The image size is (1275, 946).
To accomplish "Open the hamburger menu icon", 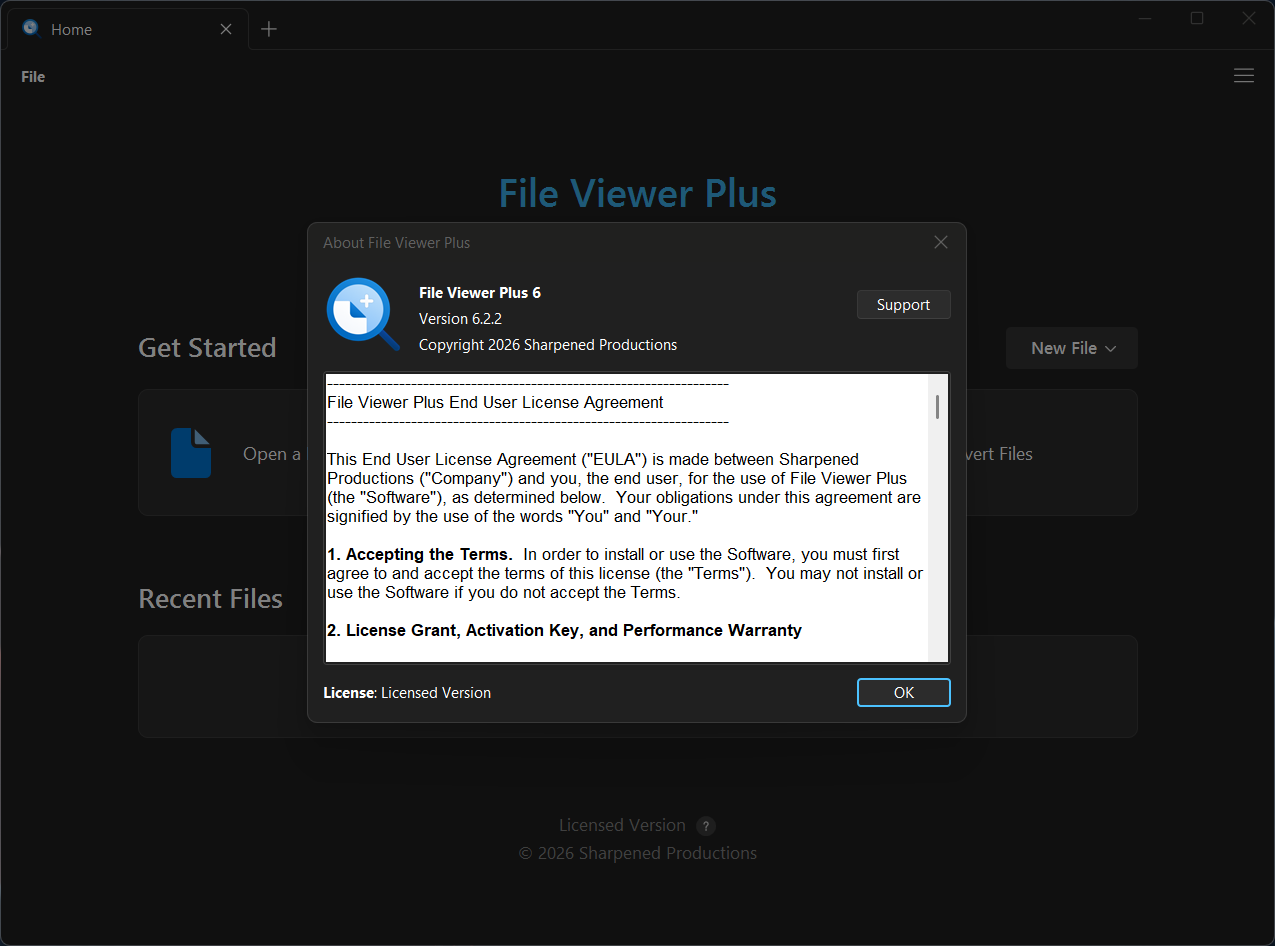I will point(1244,76).
